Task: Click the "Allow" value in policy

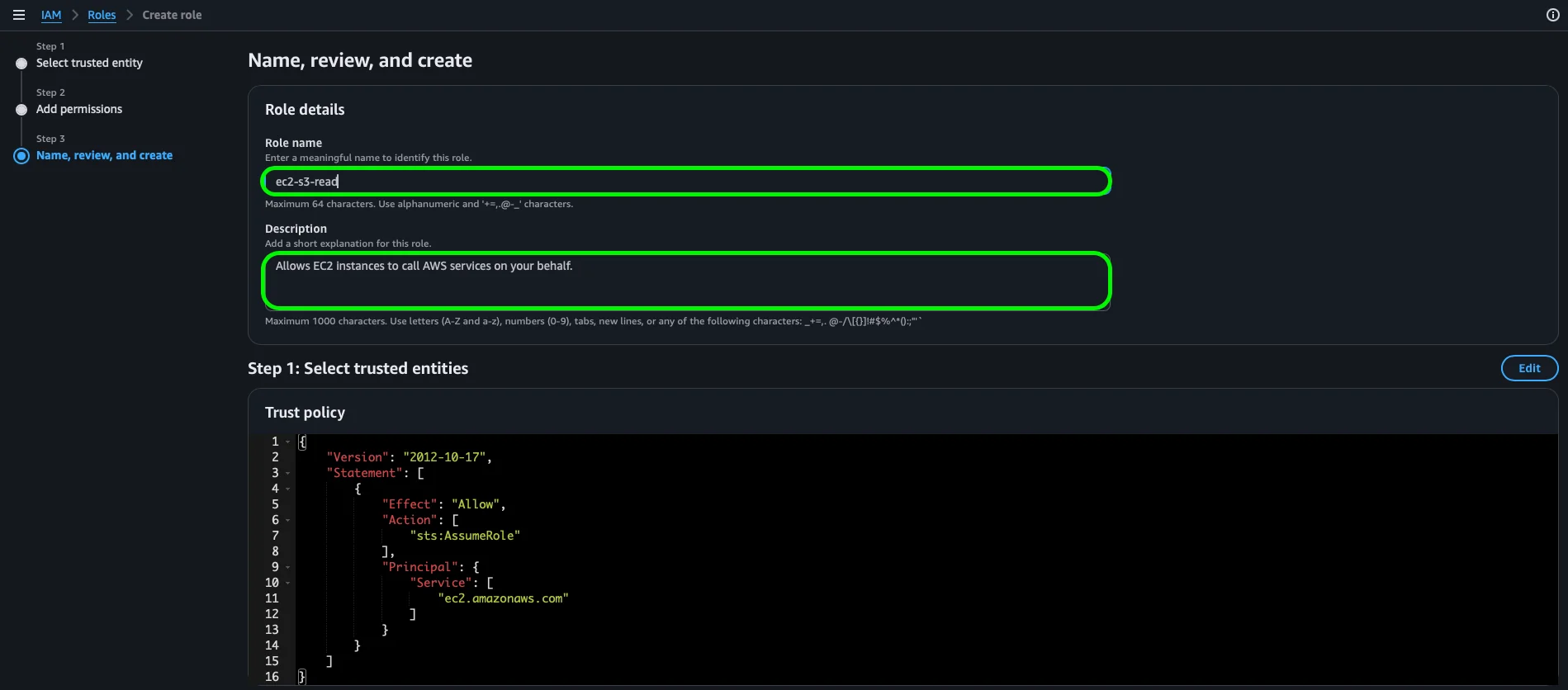Action: [x=476, y=504]
